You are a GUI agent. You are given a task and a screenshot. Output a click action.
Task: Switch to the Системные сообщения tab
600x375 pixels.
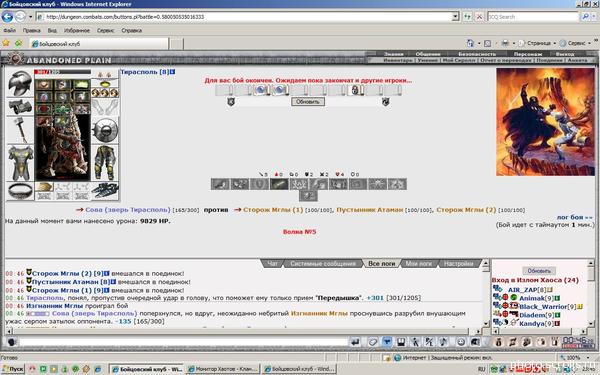click(x=323, y=263)
